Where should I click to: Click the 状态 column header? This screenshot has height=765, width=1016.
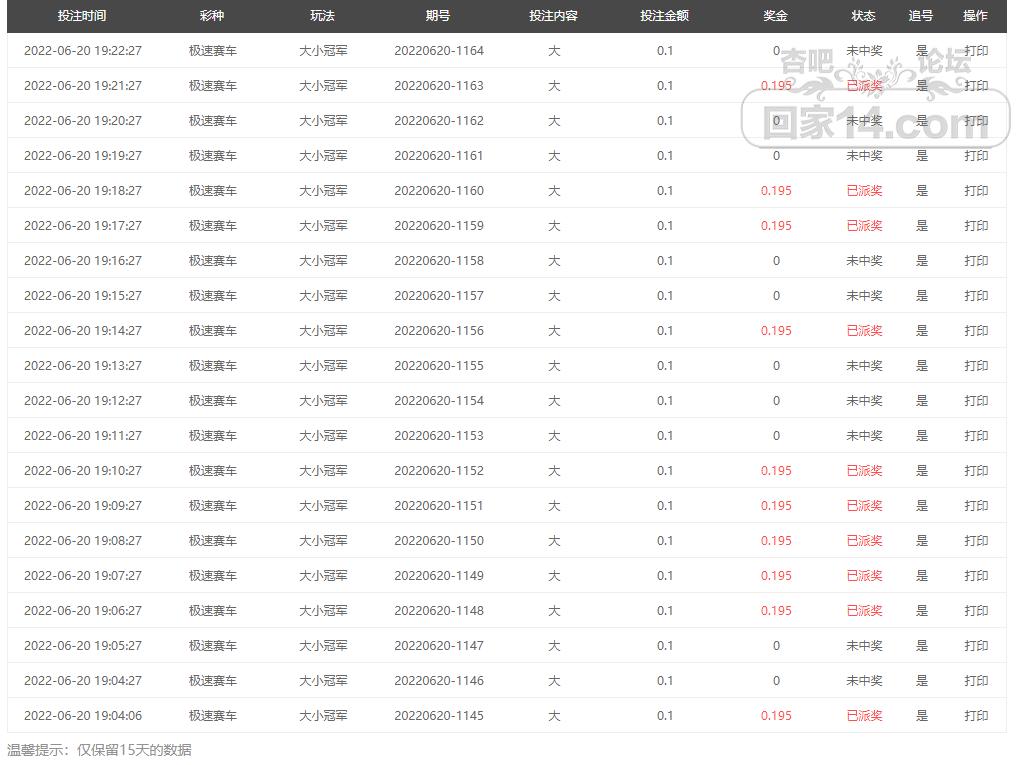(863, 16)
